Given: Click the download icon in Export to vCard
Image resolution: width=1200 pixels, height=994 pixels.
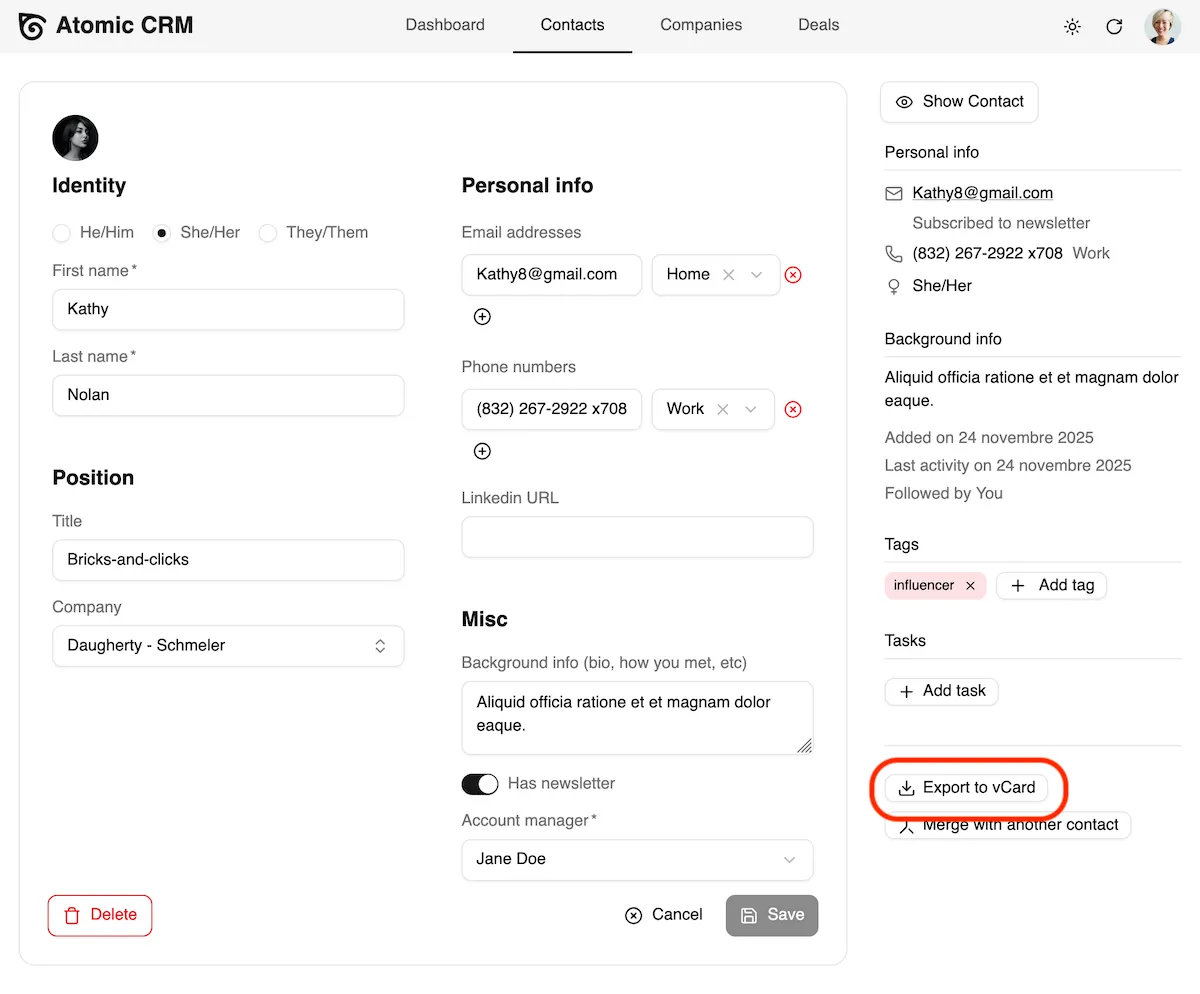Looking at the screenshot, I should [906, 788].
